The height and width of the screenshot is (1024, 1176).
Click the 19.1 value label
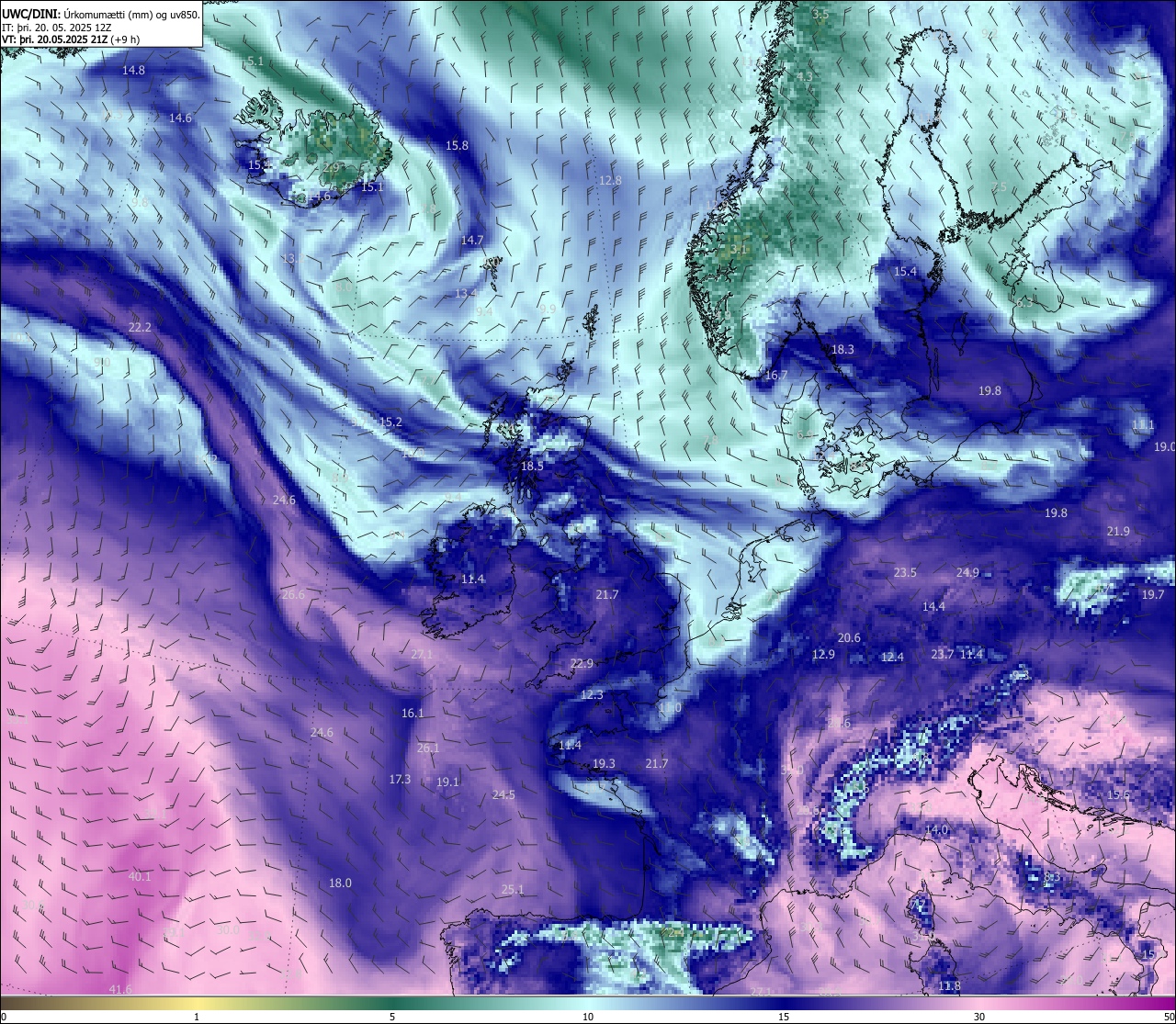click(x=447, y=782)
